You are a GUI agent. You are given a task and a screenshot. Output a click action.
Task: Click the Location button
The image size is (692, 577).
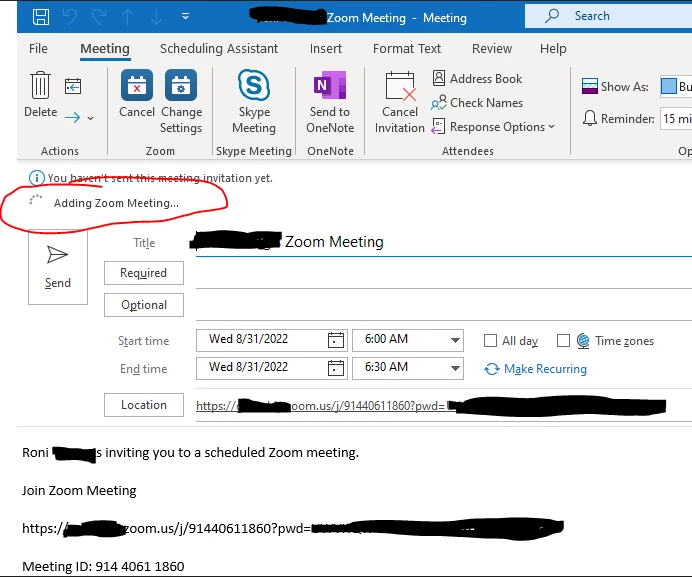(x=144, y=405)
